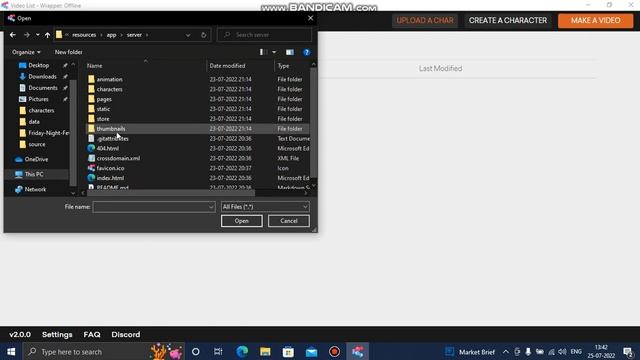This screenshot has width=640, height=360.
Task: Select the 404.html file
Action: tap(108, 149)
